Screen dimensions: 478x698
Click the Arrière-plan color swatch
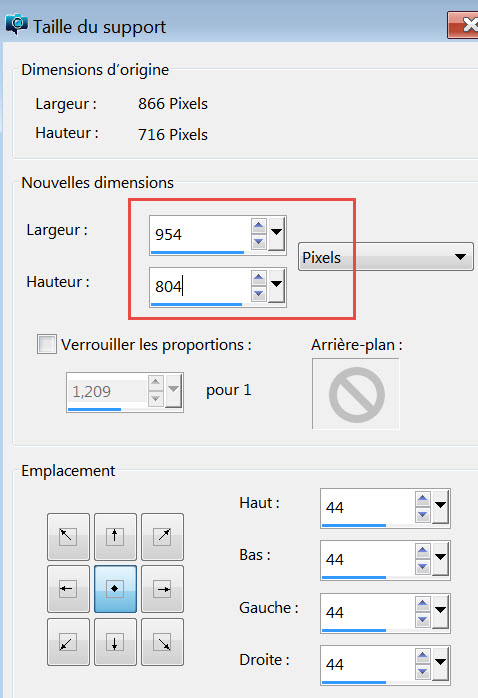click(356, 394)
